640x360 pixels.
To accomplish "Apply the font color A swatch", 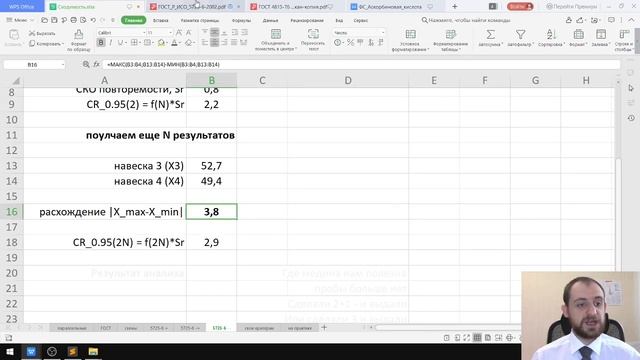I will [175, 42].
